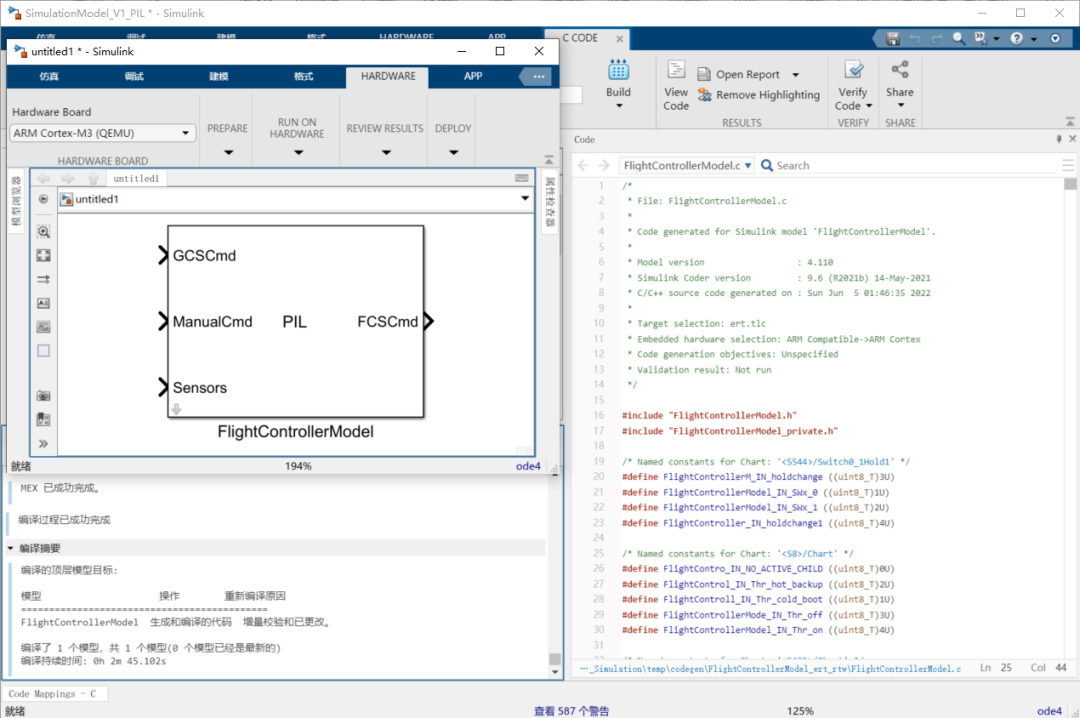Screen dimensions: 1080x718
Task: Click the diagnostic viewer vertical scrollbar down arrow
Action: (554, 671)
